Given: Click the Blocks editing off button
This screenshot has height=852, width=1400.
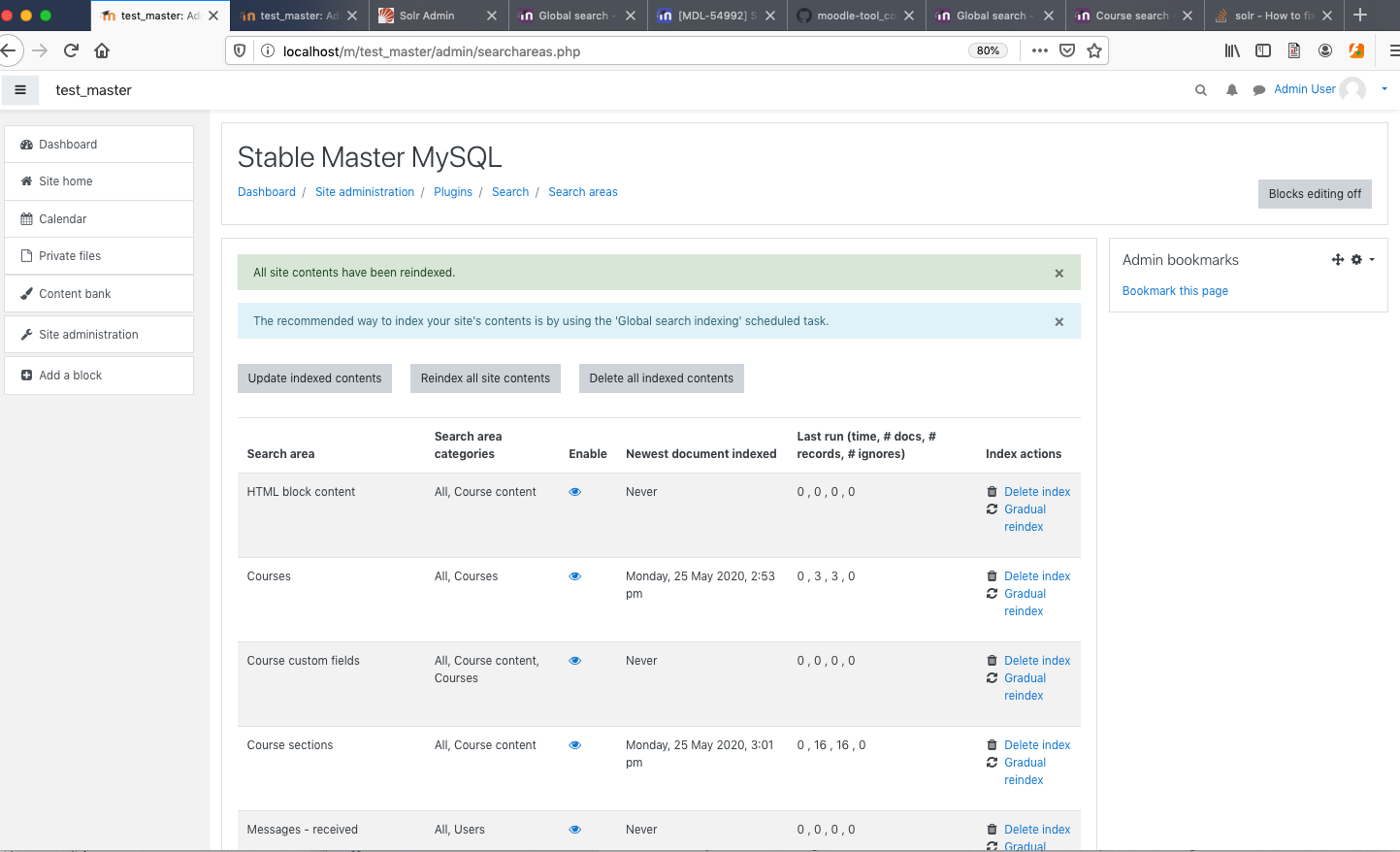Looking at the screenshot, I should pos(1315,194).
